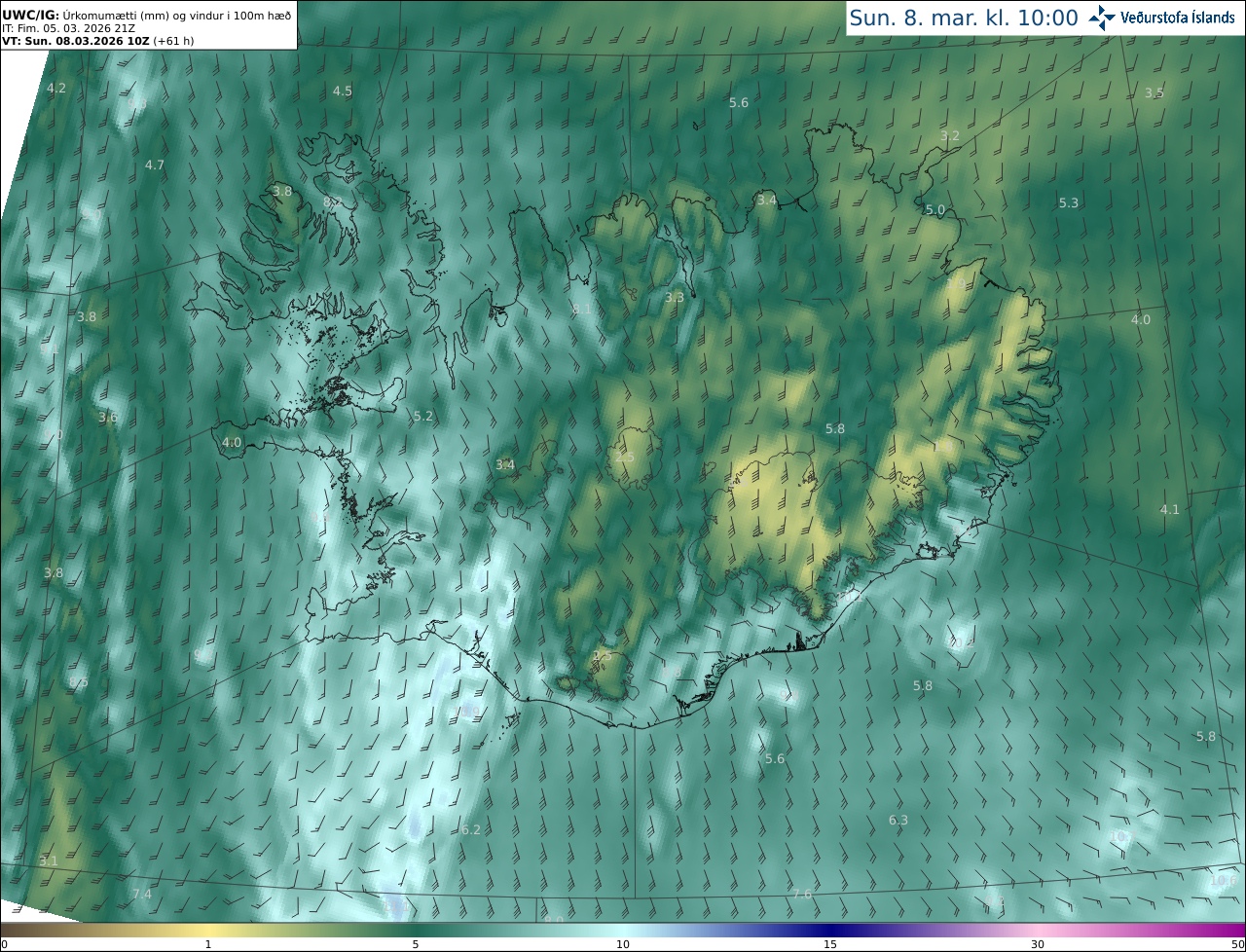Image resolution: width=1246 pixels, height=952 pixels.
Task: Click the 15 label on the color scale
Action: click(x=830, y=944)
